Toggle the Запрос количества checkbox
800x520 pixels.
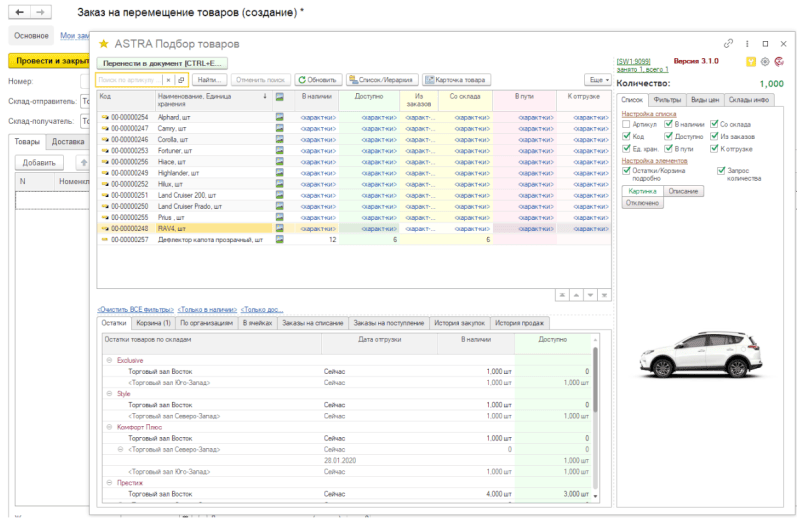tap(721, 171)
